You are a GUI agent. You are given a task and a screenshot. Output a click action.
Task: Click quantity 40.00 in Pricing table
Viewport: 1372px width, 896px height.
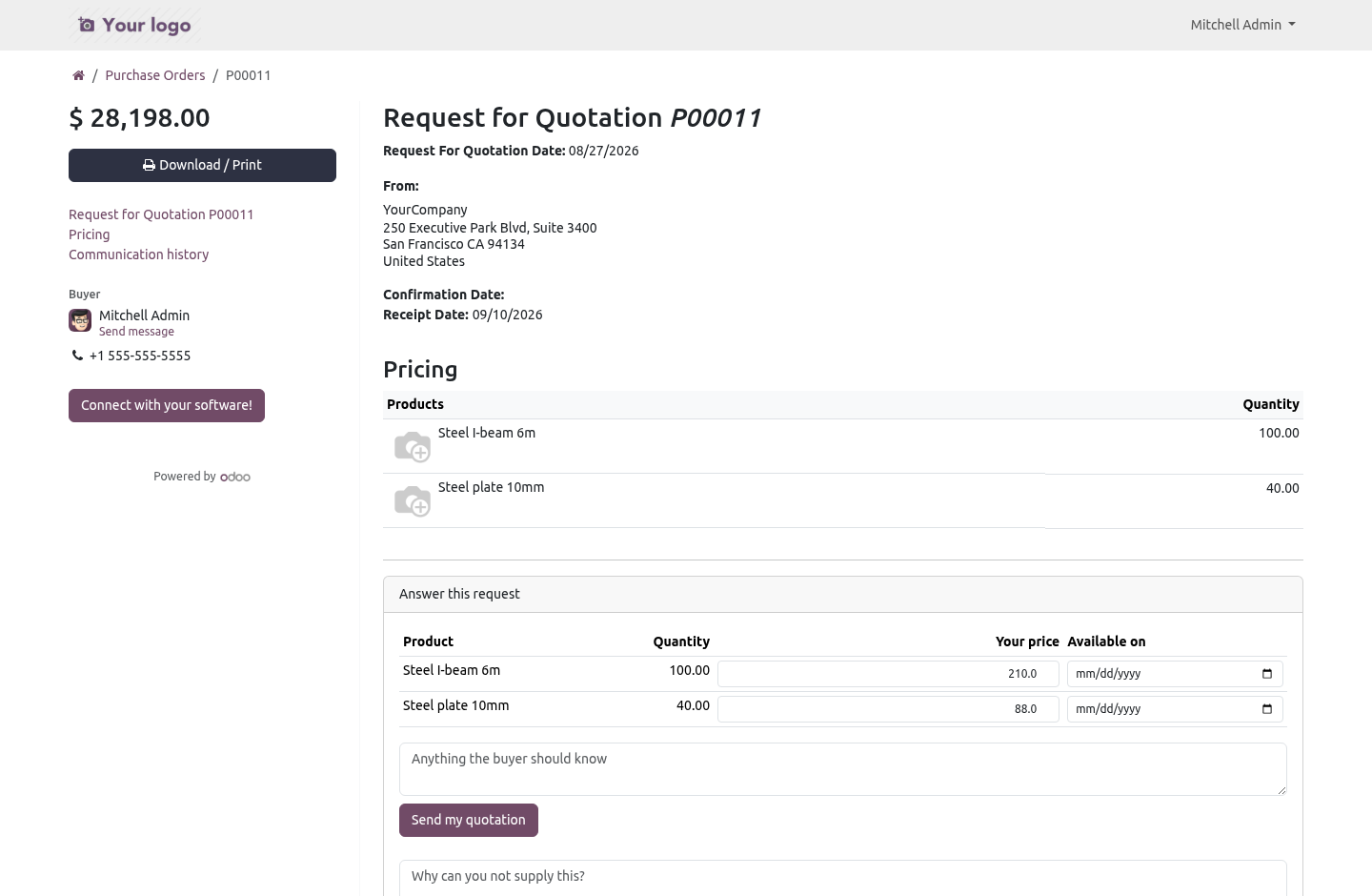point(1282,488)
